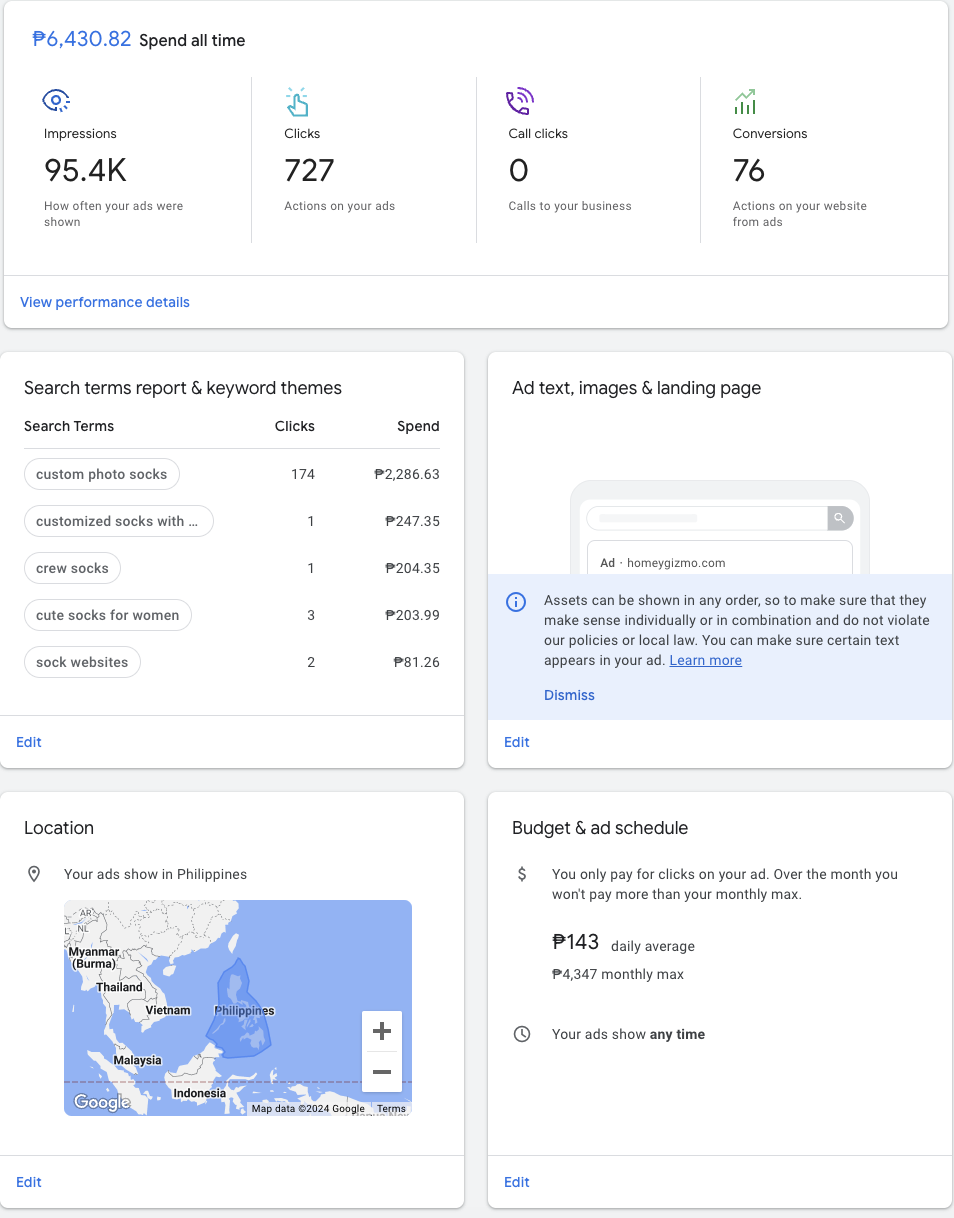This screenshot has width=954, height=1218.
Task: Click the dollar sign budget icon
Action: tap(522, 874)
